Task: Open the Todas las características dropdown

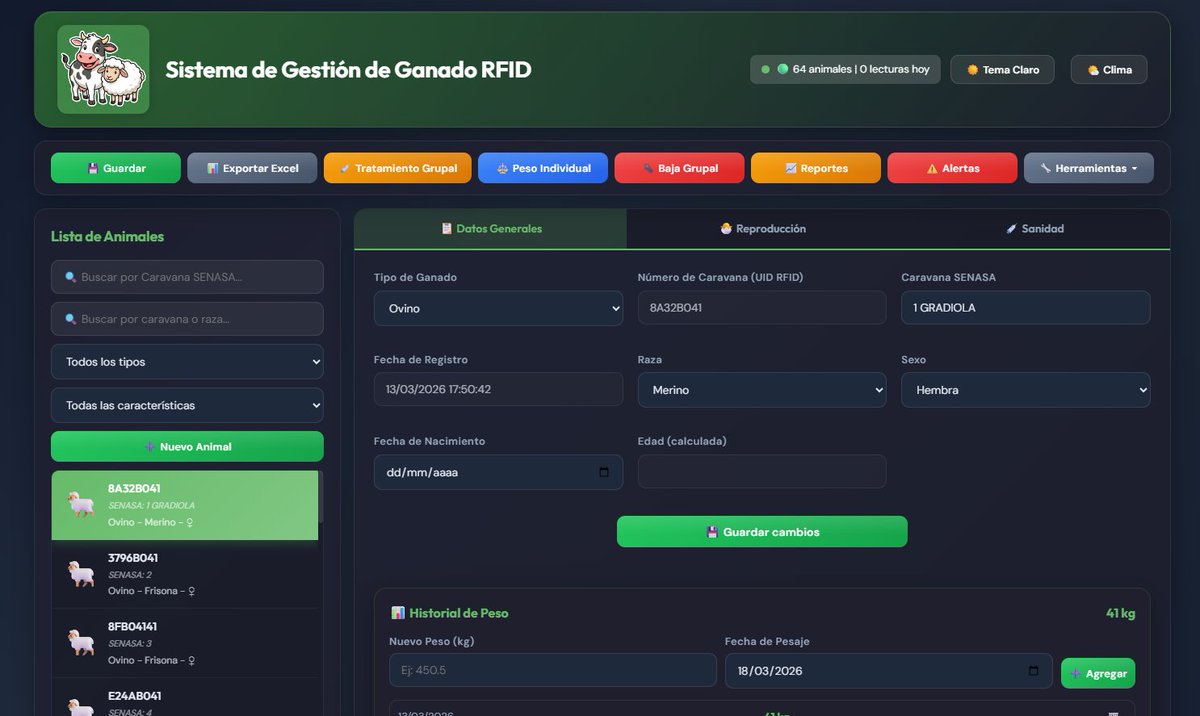Action: (187, 405)
